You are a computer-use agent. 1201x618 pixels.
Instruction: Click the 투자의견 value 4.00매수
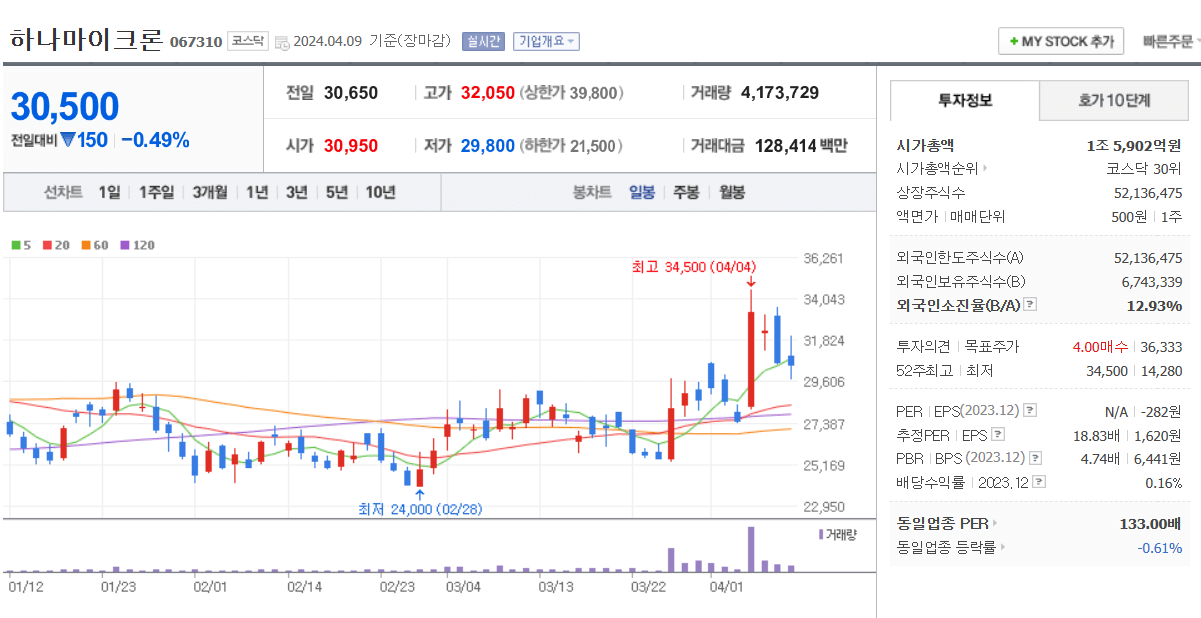coord(1100,347)
